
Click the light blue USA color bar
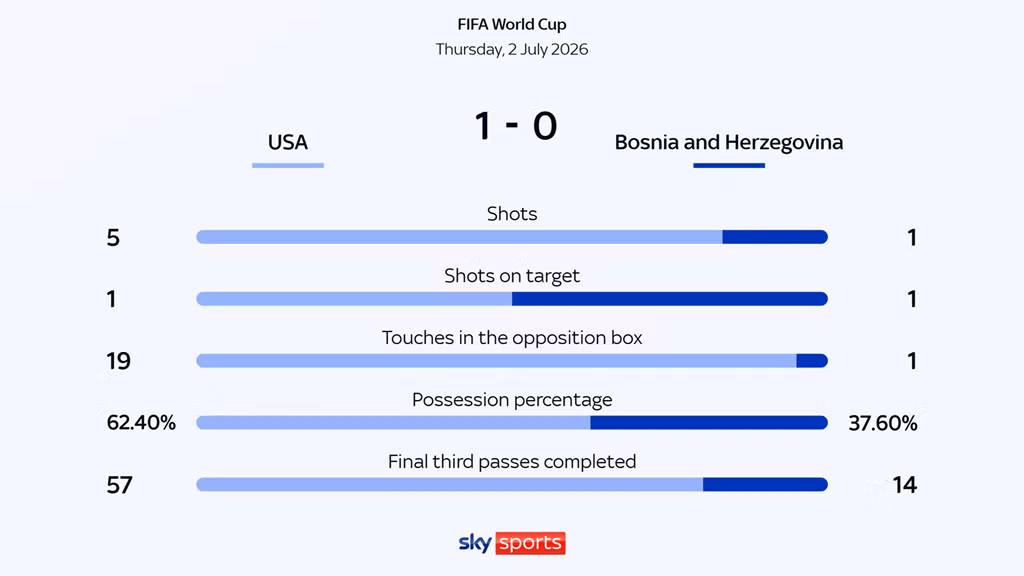[x=288, y=166]
